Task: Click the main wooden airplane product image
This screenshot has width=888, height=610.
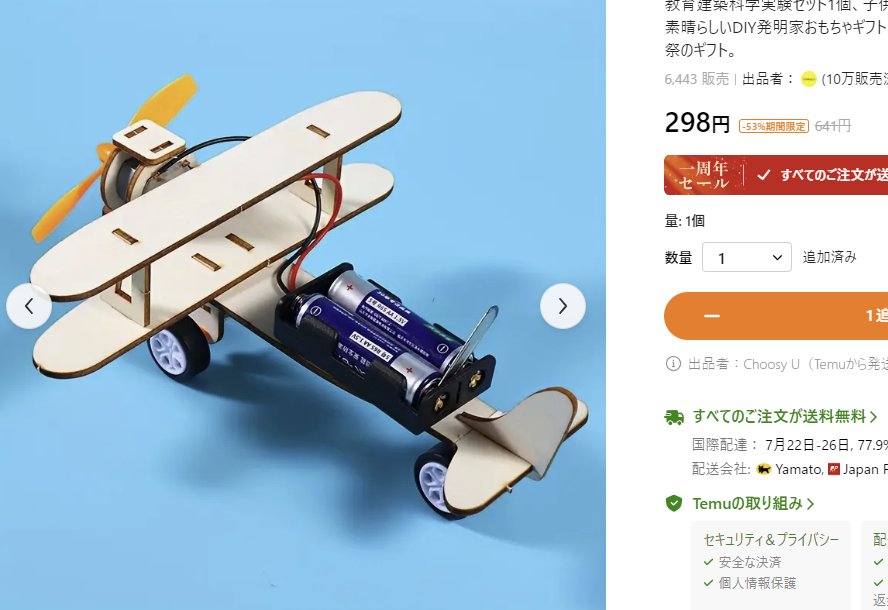Action: click(303, 305)
